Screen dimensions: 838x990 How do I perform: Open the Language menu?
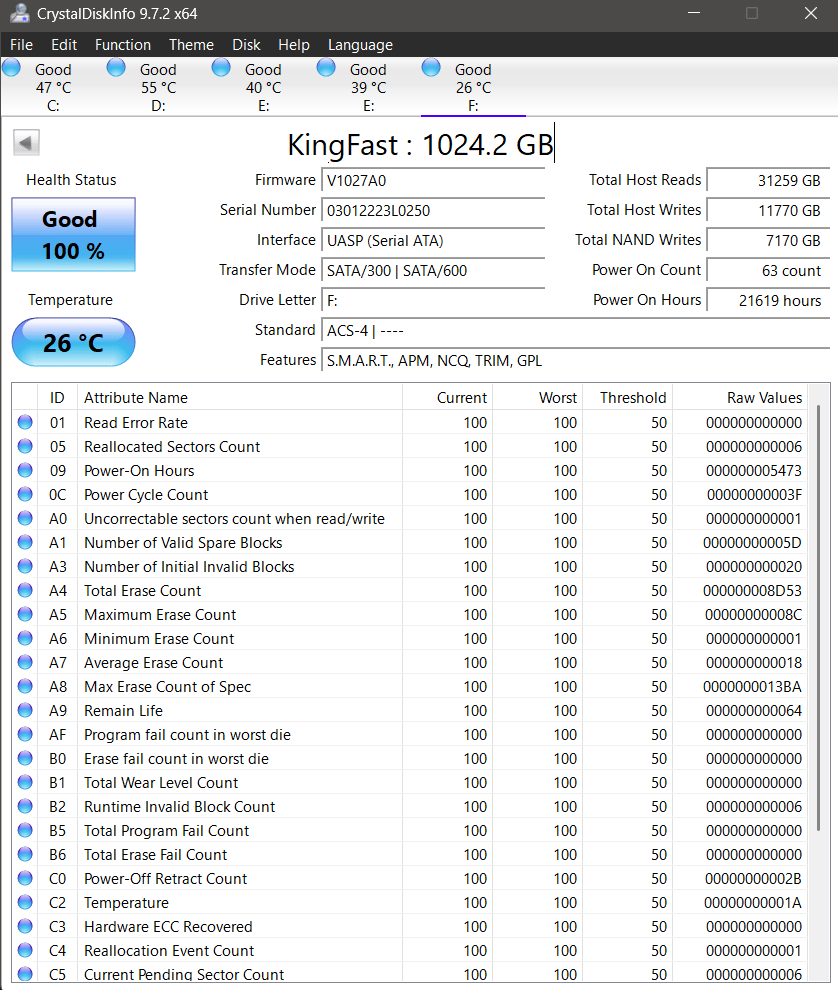click(x=360, y=45)
